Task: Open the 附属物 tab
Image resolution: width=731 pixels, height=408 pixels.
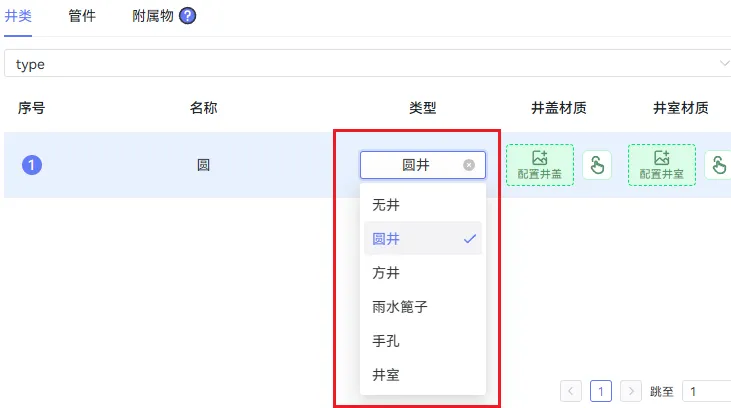Action: pyautogui.click(x=153, y=16)
